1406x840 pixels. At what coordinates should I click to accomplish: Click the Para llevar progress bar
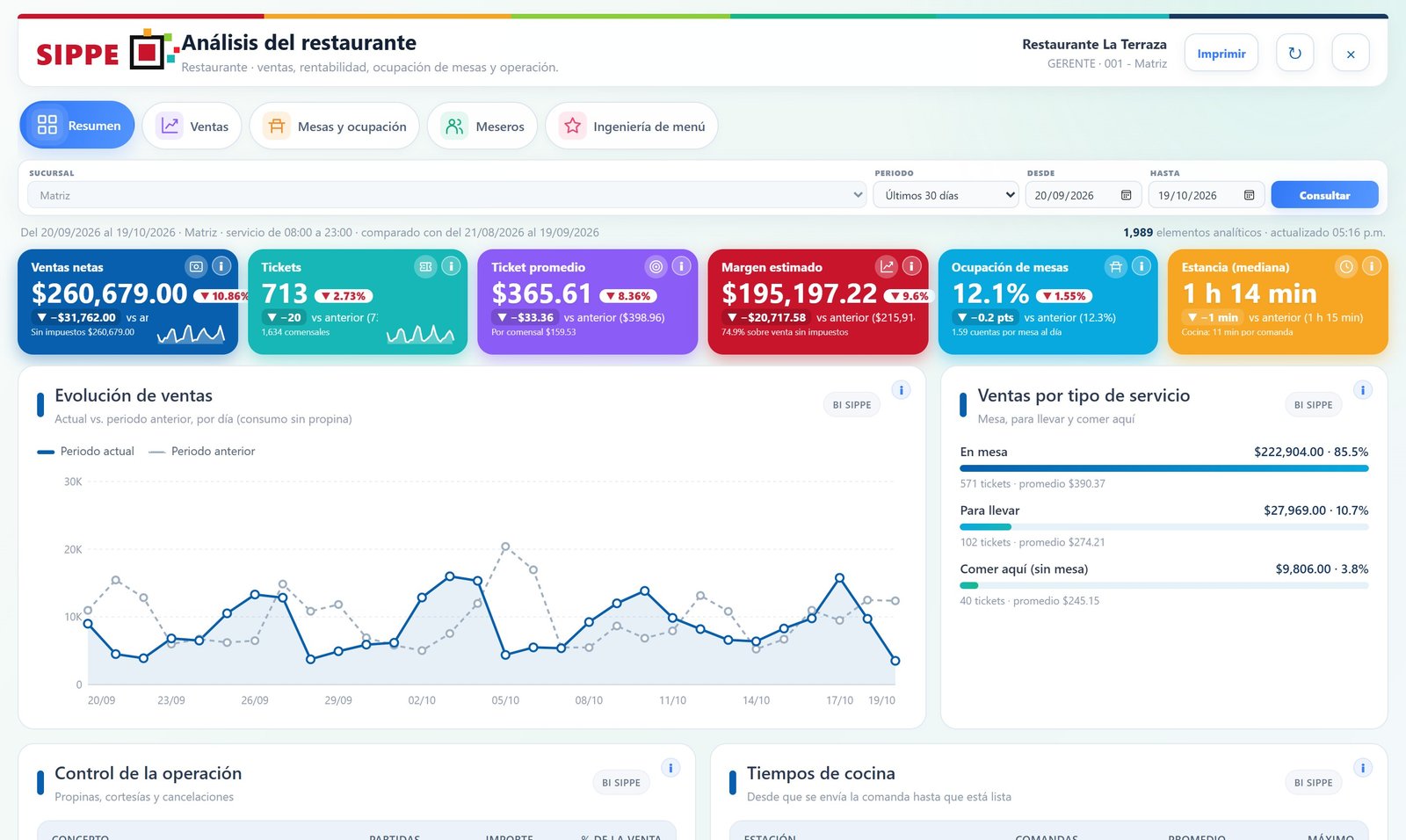pyautogui.click(x=1164, y=527)
